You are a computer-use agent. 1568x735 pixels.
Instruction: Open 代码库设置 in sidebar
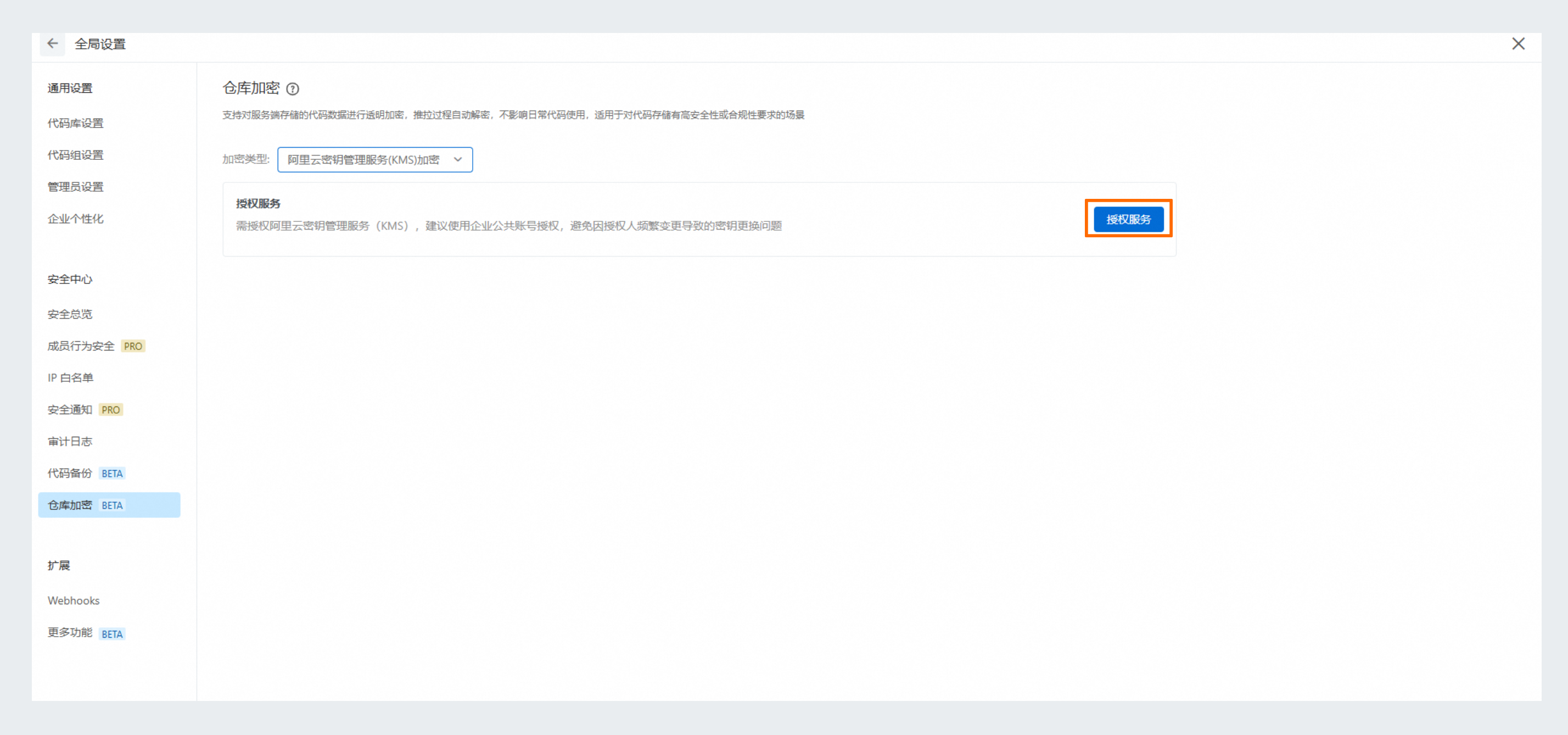tap(75, 123)
